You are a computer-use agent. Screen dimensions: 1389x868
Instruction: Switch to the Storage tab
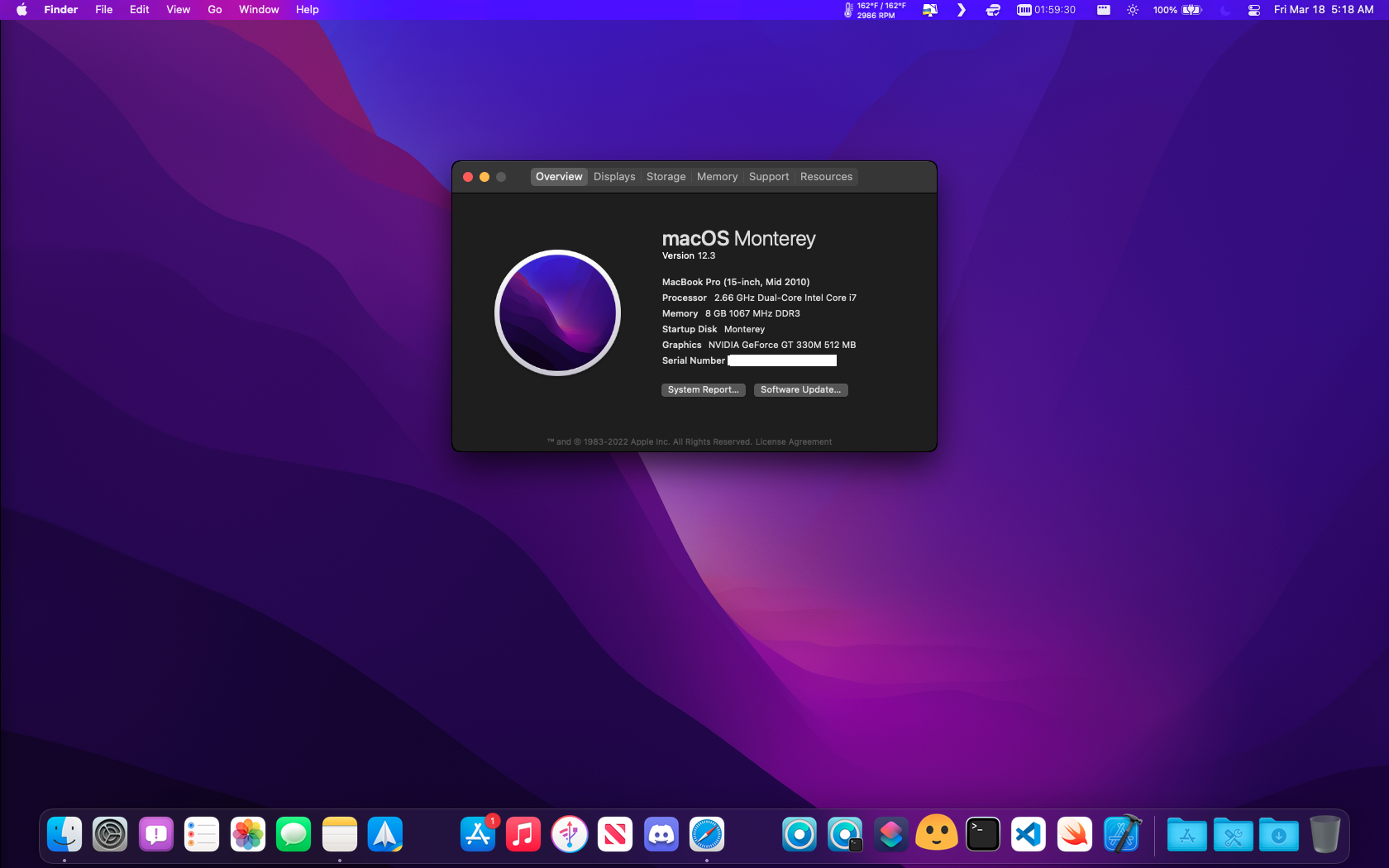coord(666,177)
